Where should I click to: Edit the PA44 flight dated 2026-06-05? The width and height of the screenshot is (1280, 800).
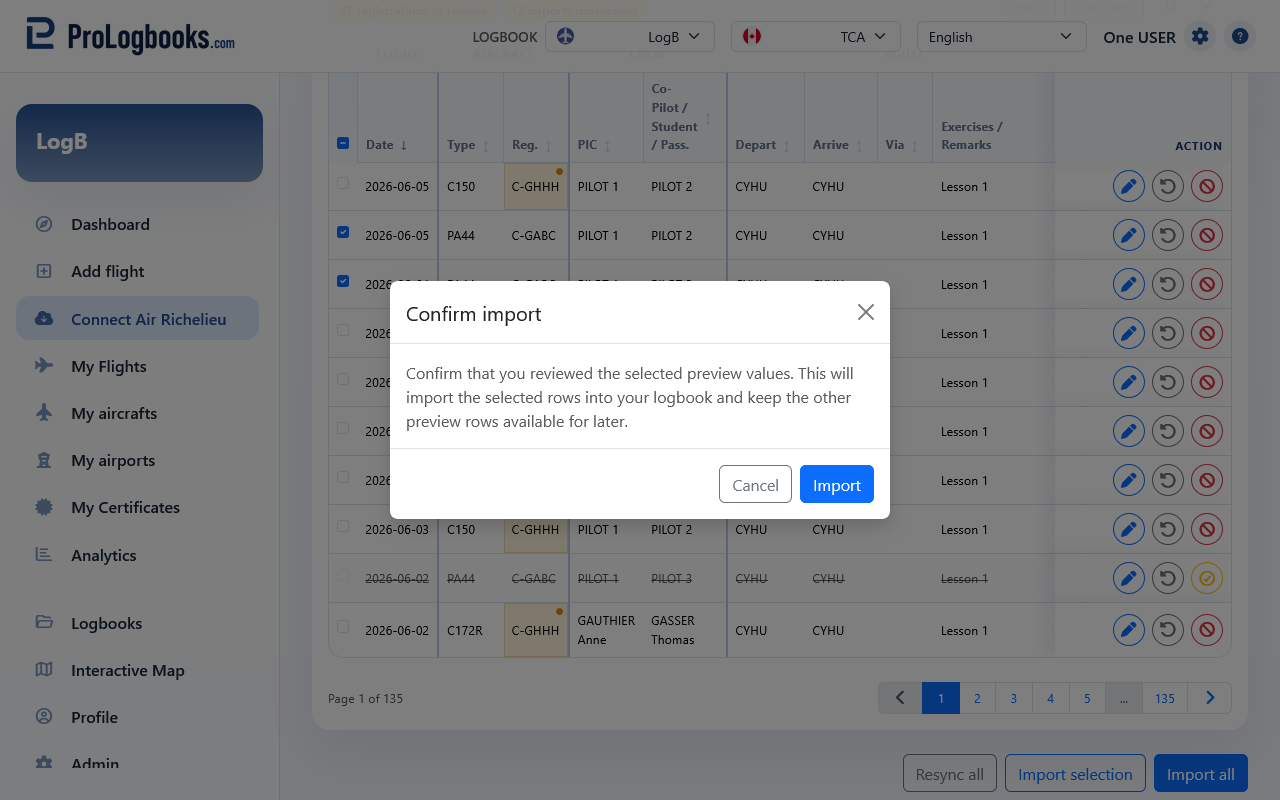pos(1129,235)
